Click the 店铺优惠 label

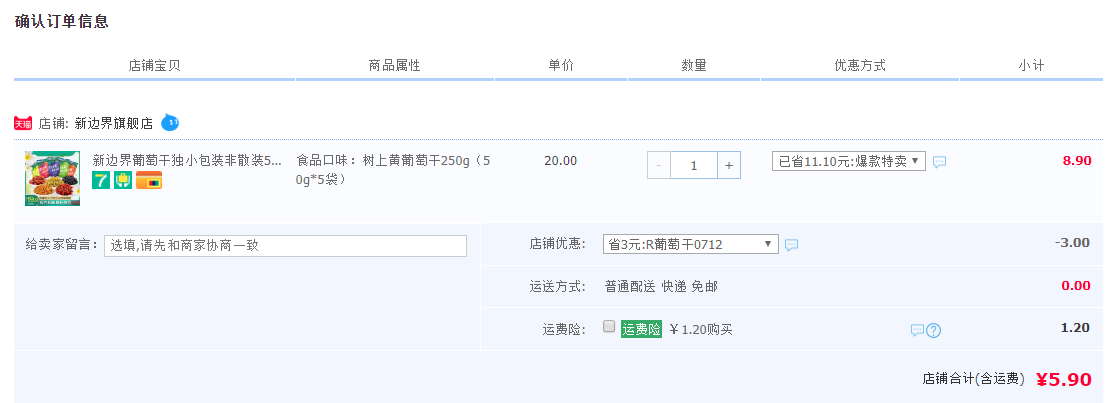(558, 244)
